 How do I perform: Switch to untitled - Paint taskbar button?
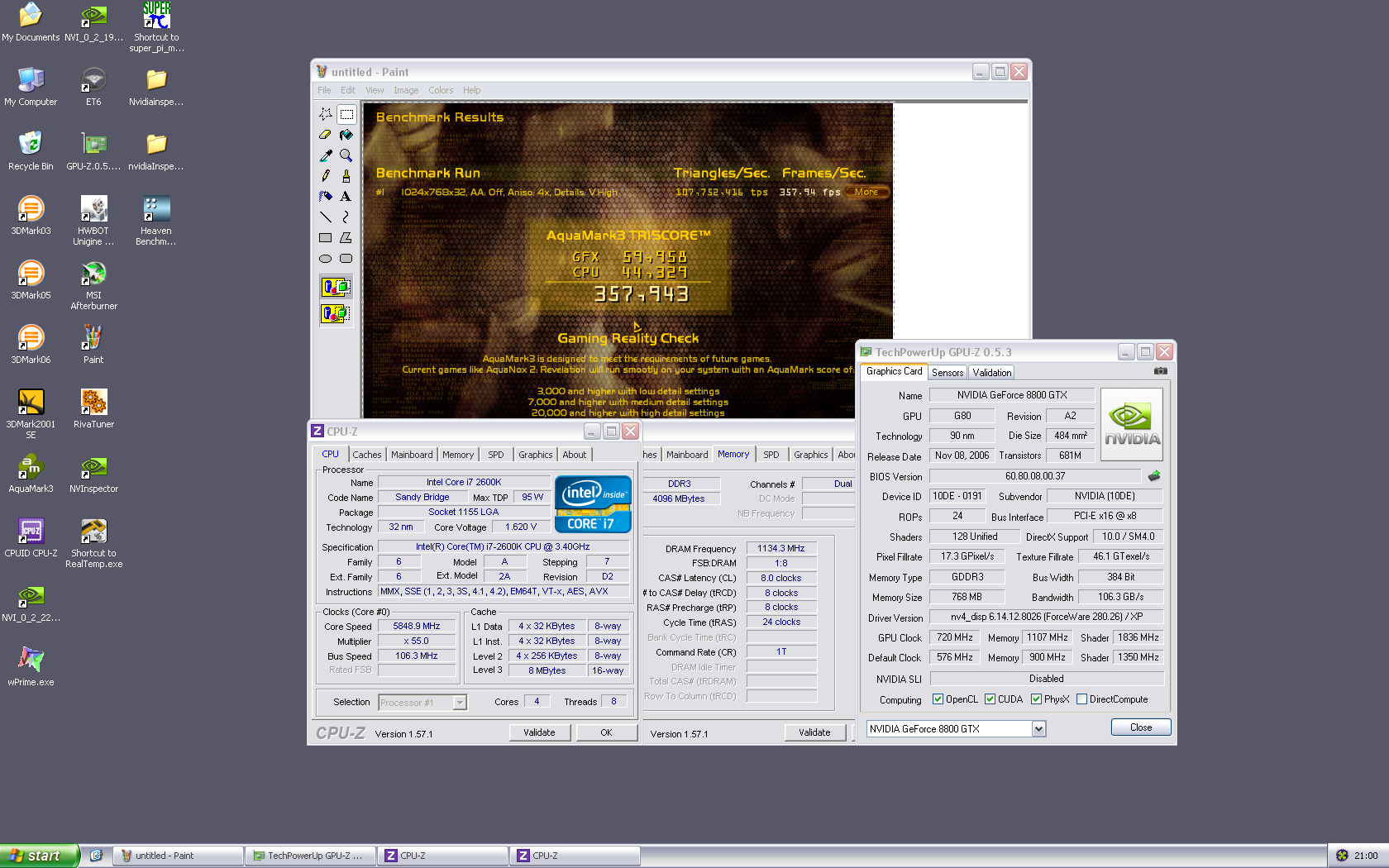[179, 856]
